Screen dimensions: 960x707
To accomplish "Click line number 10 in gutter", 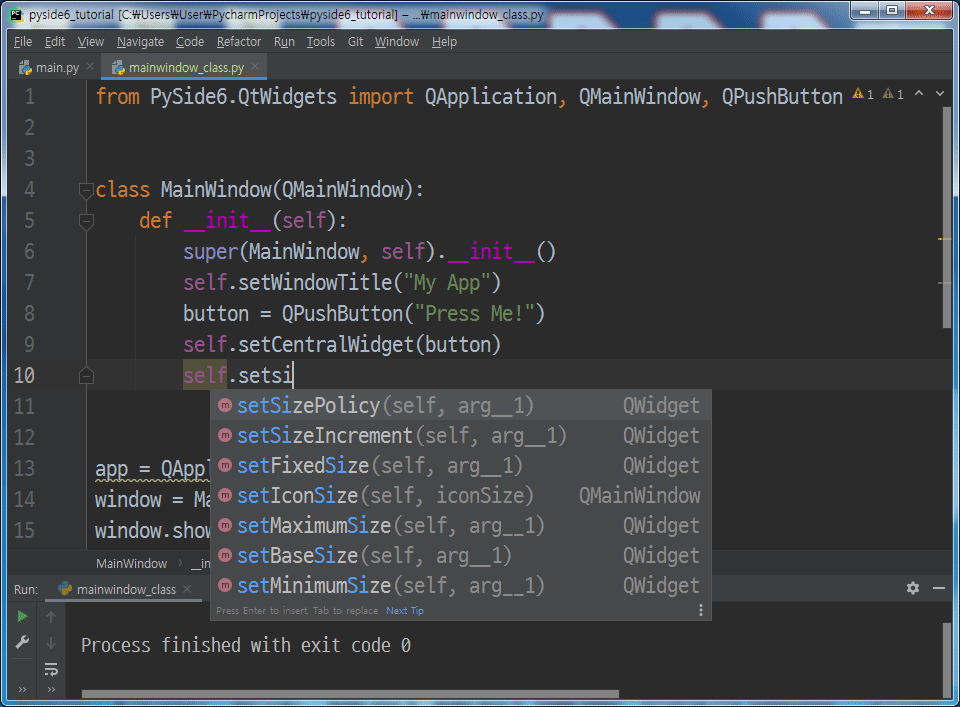I will (x=24, y=376).
